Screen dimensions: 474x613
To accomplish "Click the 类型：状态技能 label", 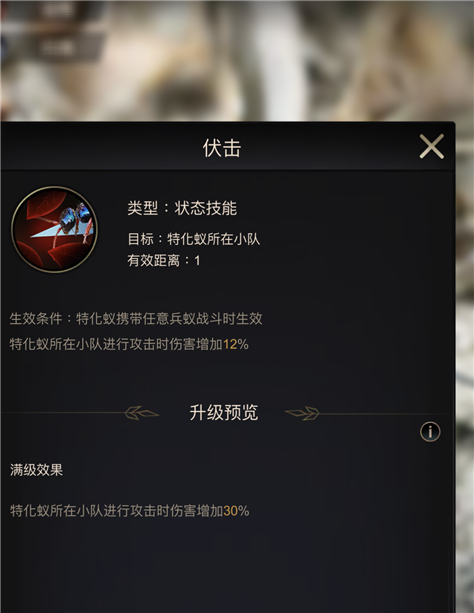I will coord(182,208).
